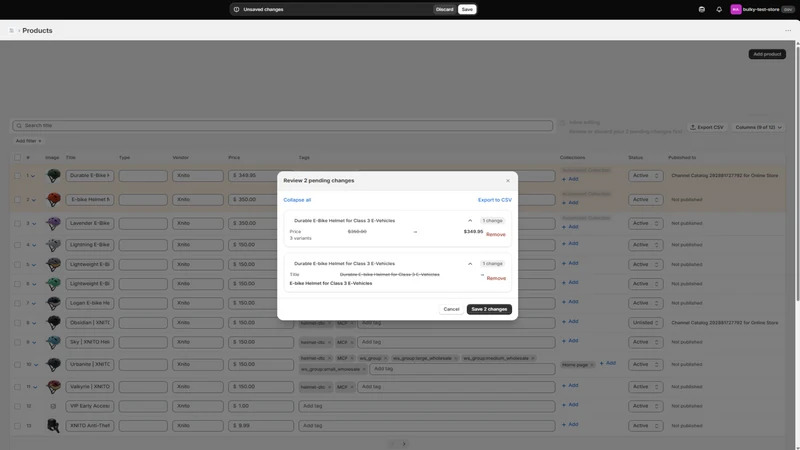This screenshot has height=450, width=800.
Task: Select row 10 checkbox
Action: coord(18,364)
